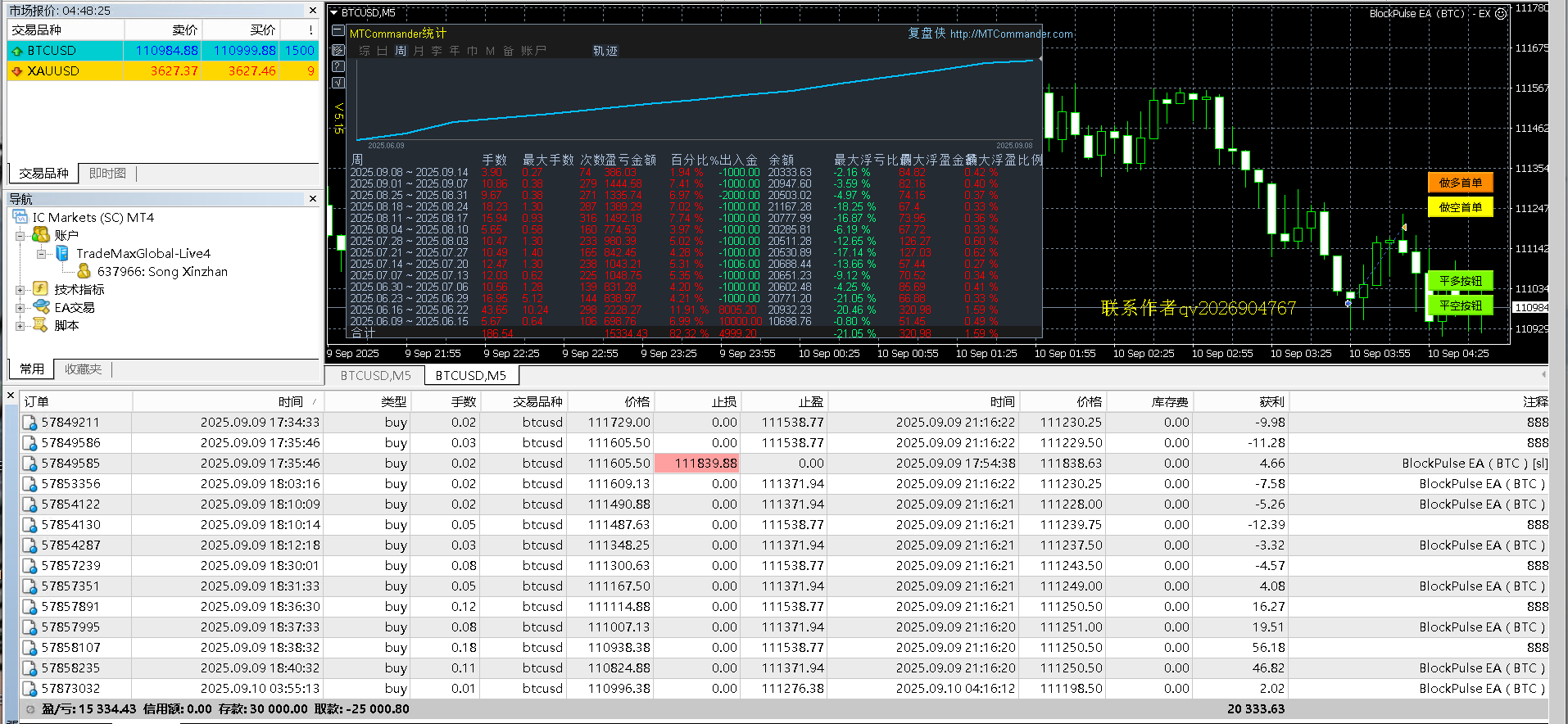Click the checkmark icon in MTCommander side strip
Screen dimensions: 1568x724
coord(338,83)
